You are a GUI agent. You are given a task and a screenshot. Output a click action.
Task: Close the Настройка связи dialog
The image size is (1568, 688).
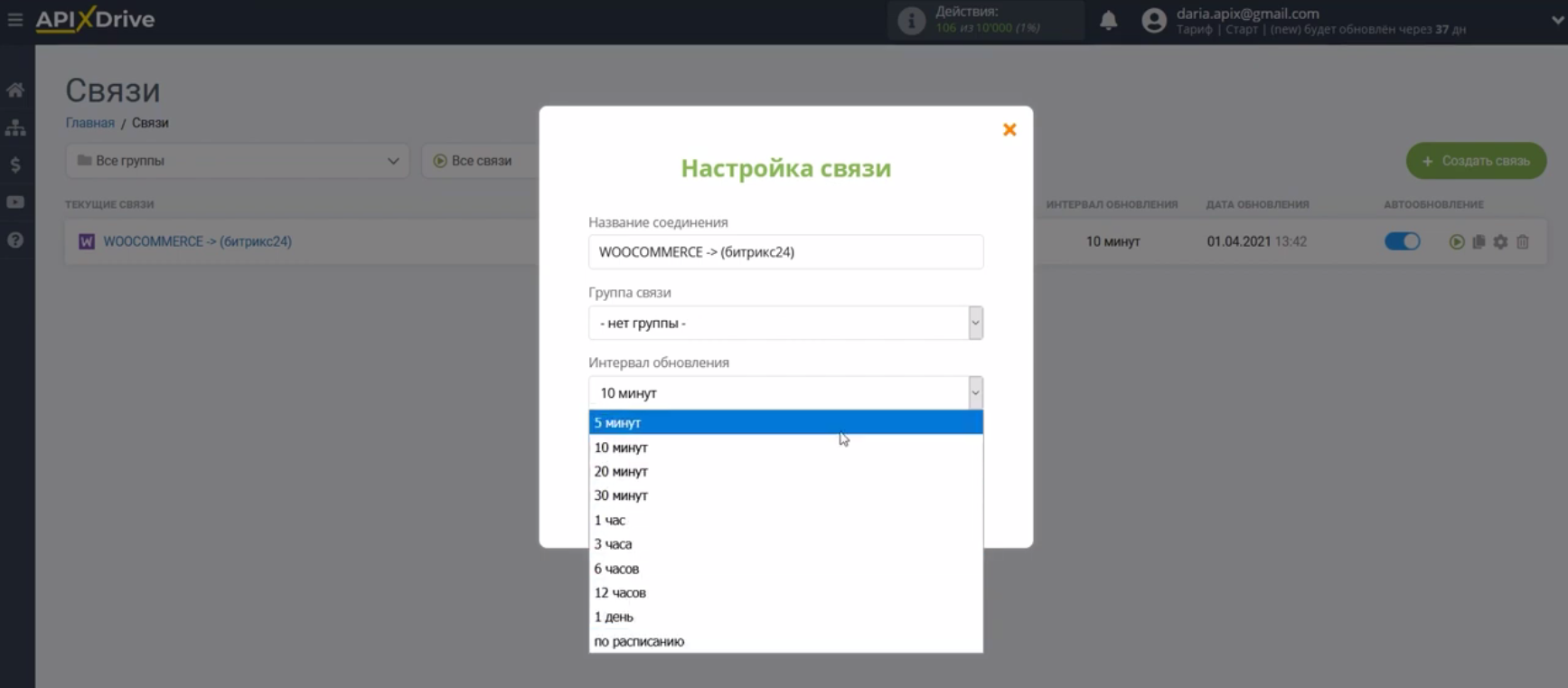pyautogui.click(x=1009, y=129)
